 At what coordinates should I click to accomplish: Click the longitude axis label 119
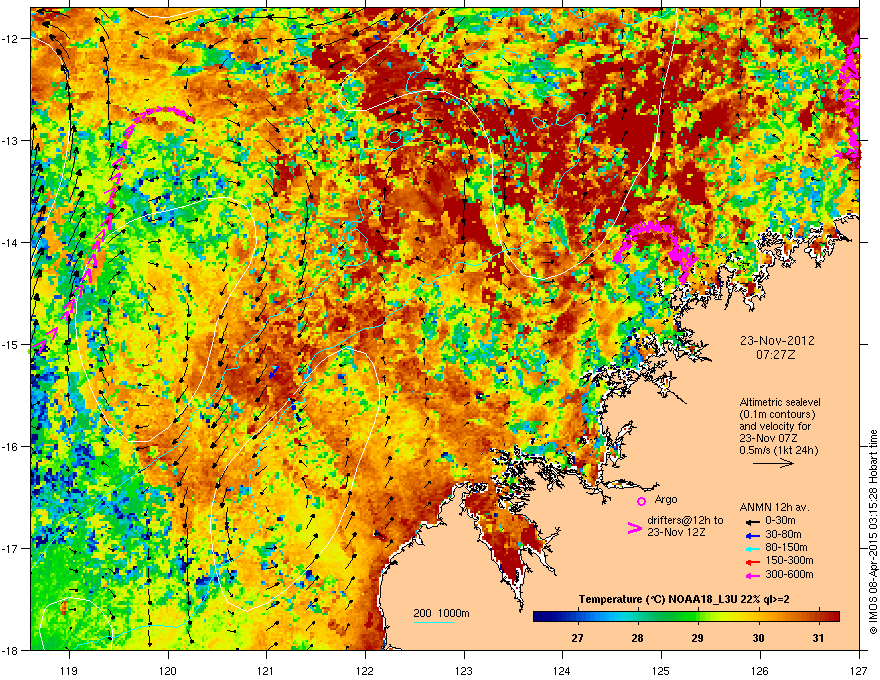69,670
